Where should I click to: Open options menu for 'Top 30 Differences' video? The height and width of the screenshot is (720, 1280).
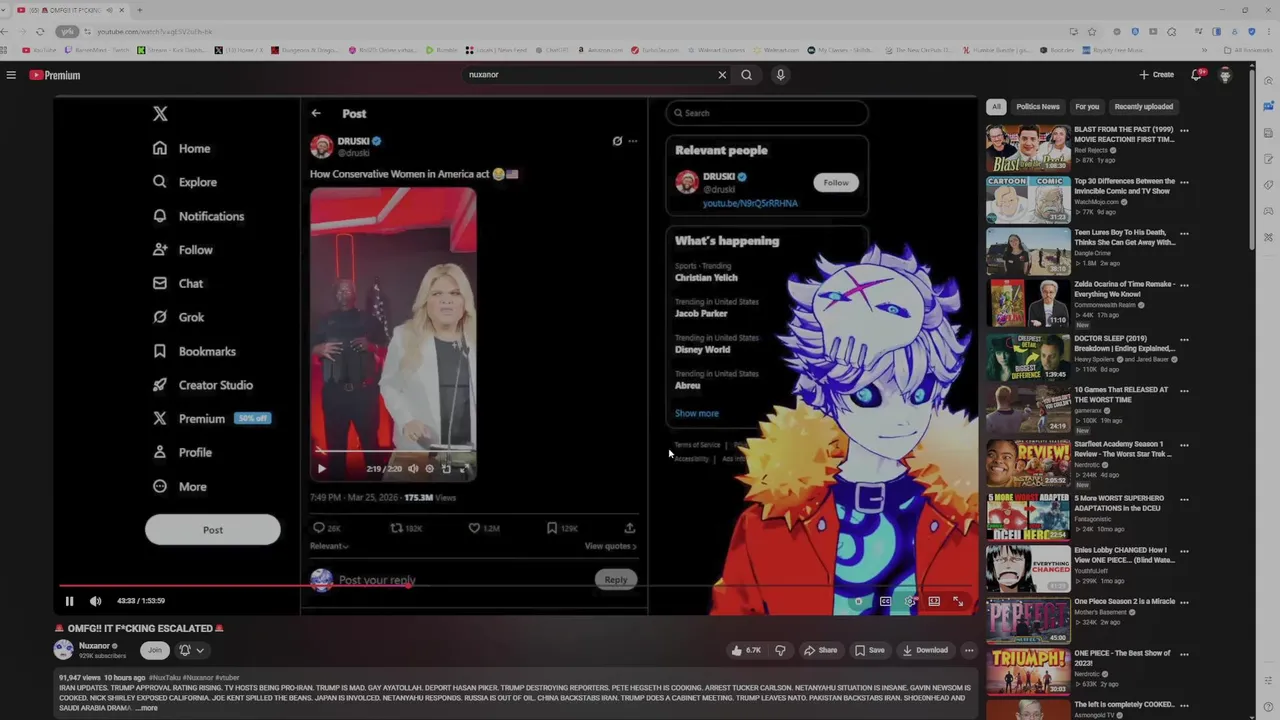[1184, 183]
